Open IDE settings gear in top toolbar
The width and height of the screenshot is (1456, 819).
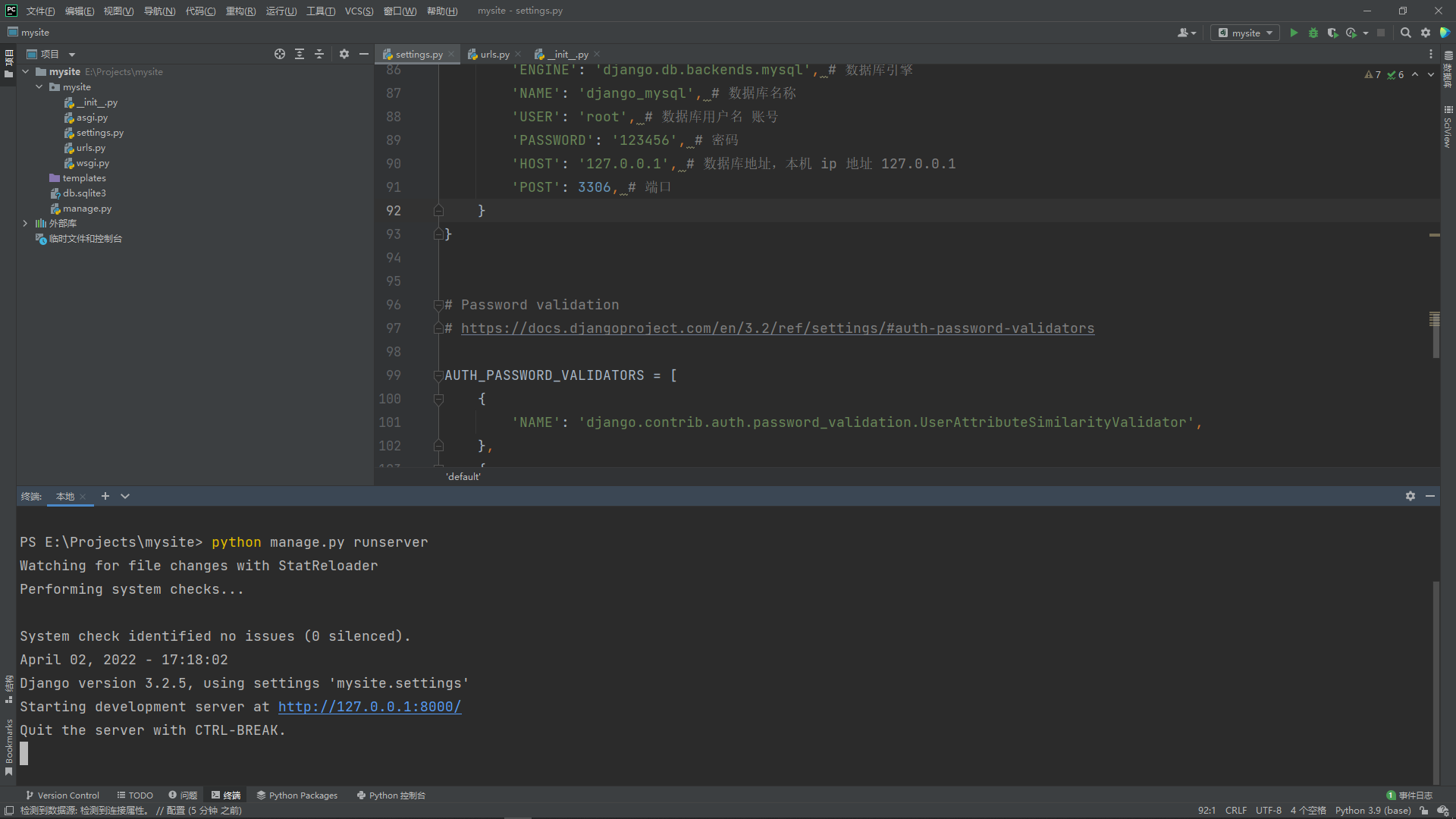coord(1426,33)
